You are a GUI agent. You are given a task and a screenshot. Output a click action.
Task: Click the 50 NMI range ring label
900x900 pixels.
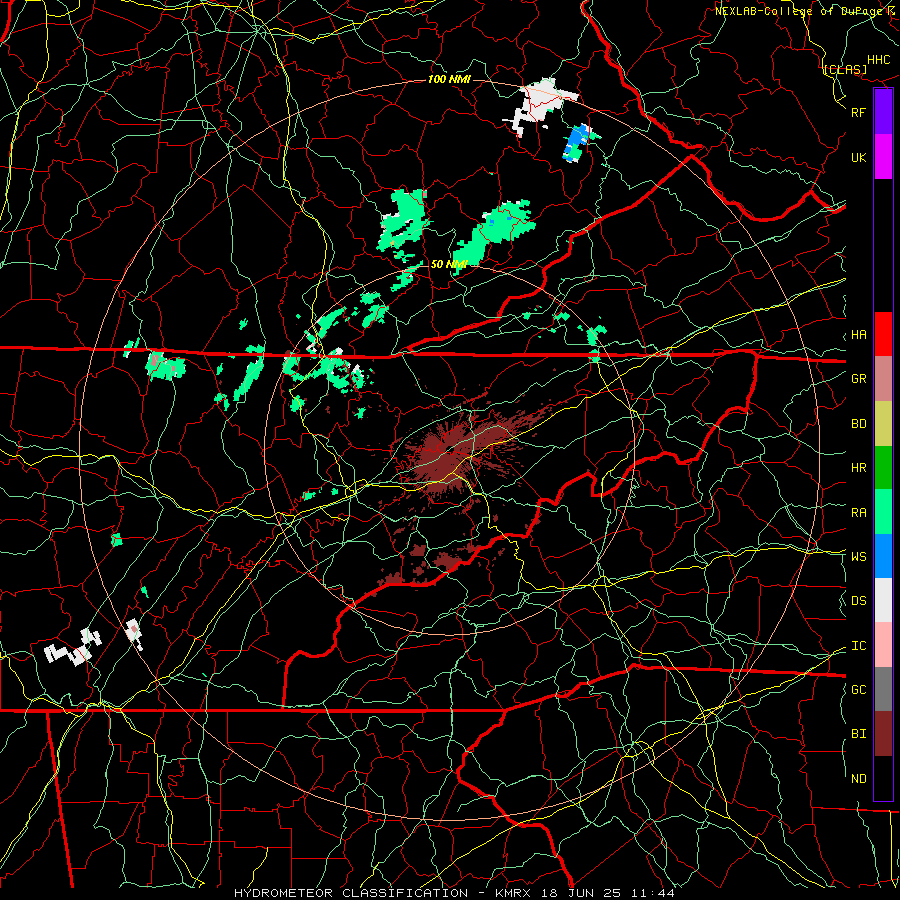tap(449, 264)
